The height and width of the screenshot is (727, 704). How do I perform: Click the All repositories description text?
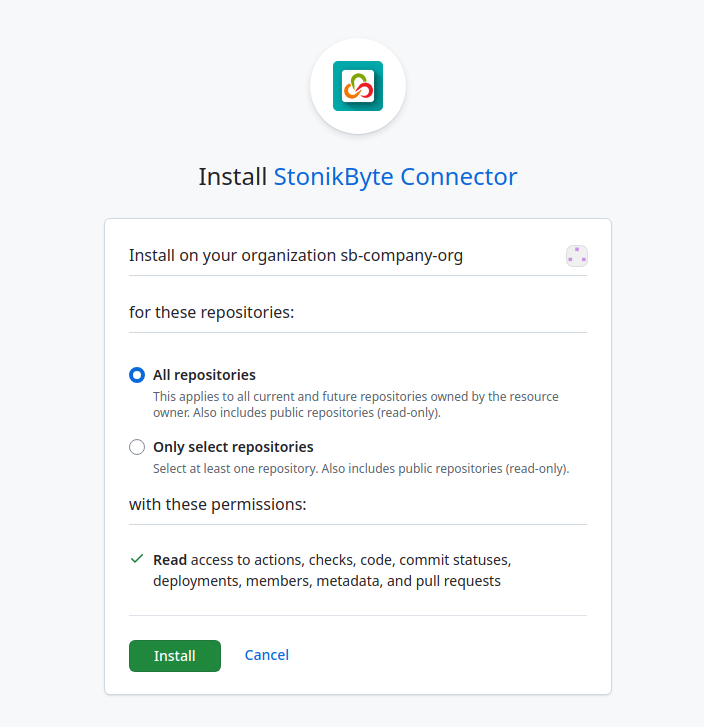(355, 404)
